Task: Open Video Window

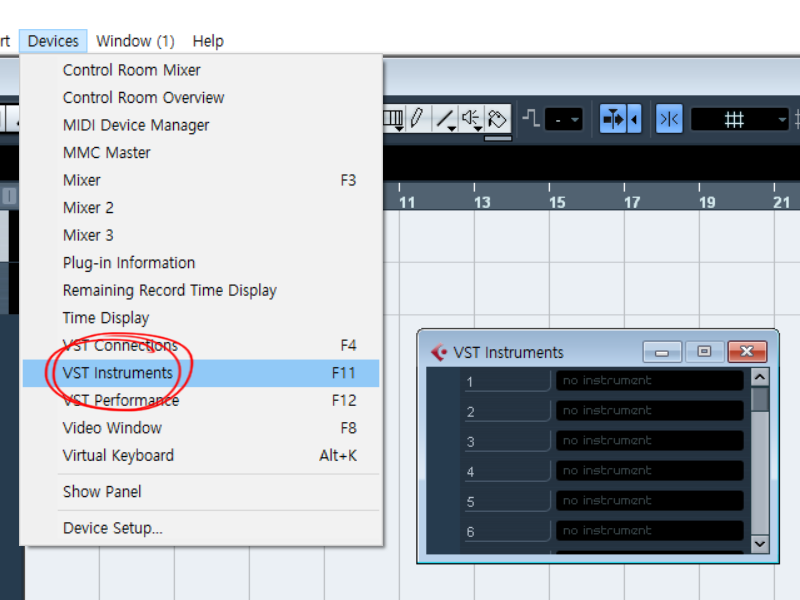Action: (x=201, y=428)
